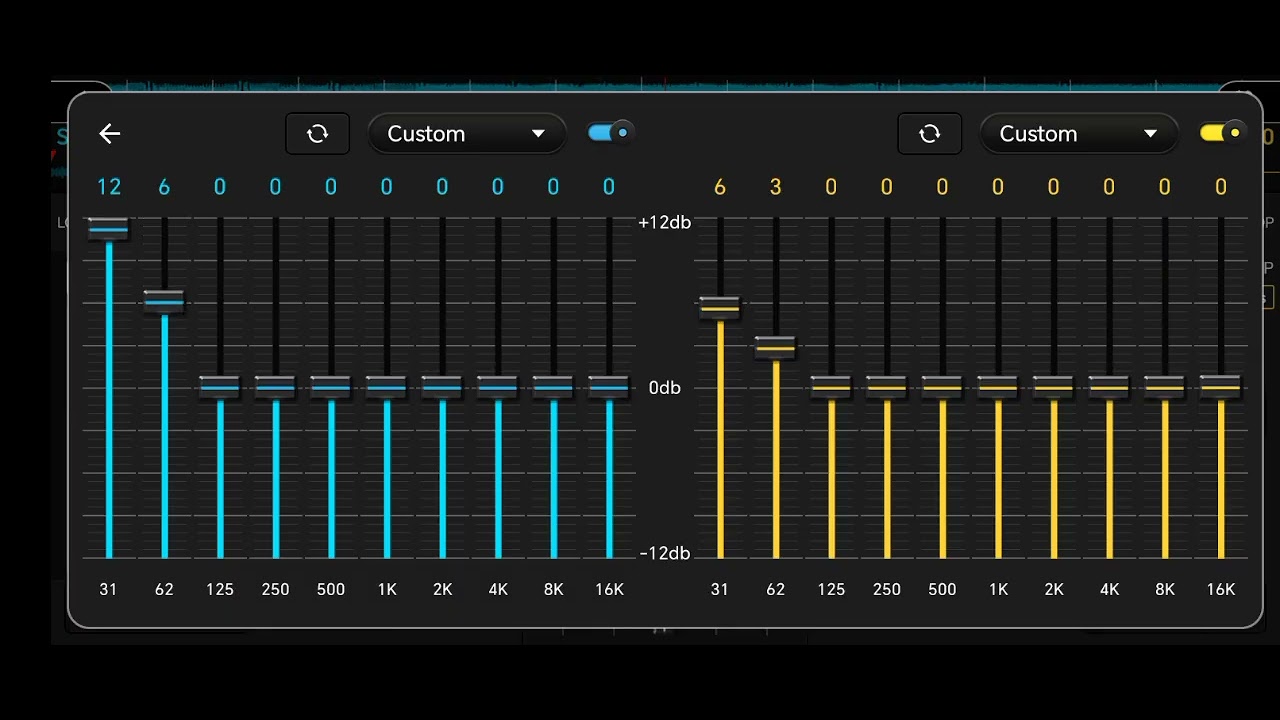Viewport: 1280px width, 720px height.
Task: Click the yellow 8K slider handle
Action: point(1165,387)
